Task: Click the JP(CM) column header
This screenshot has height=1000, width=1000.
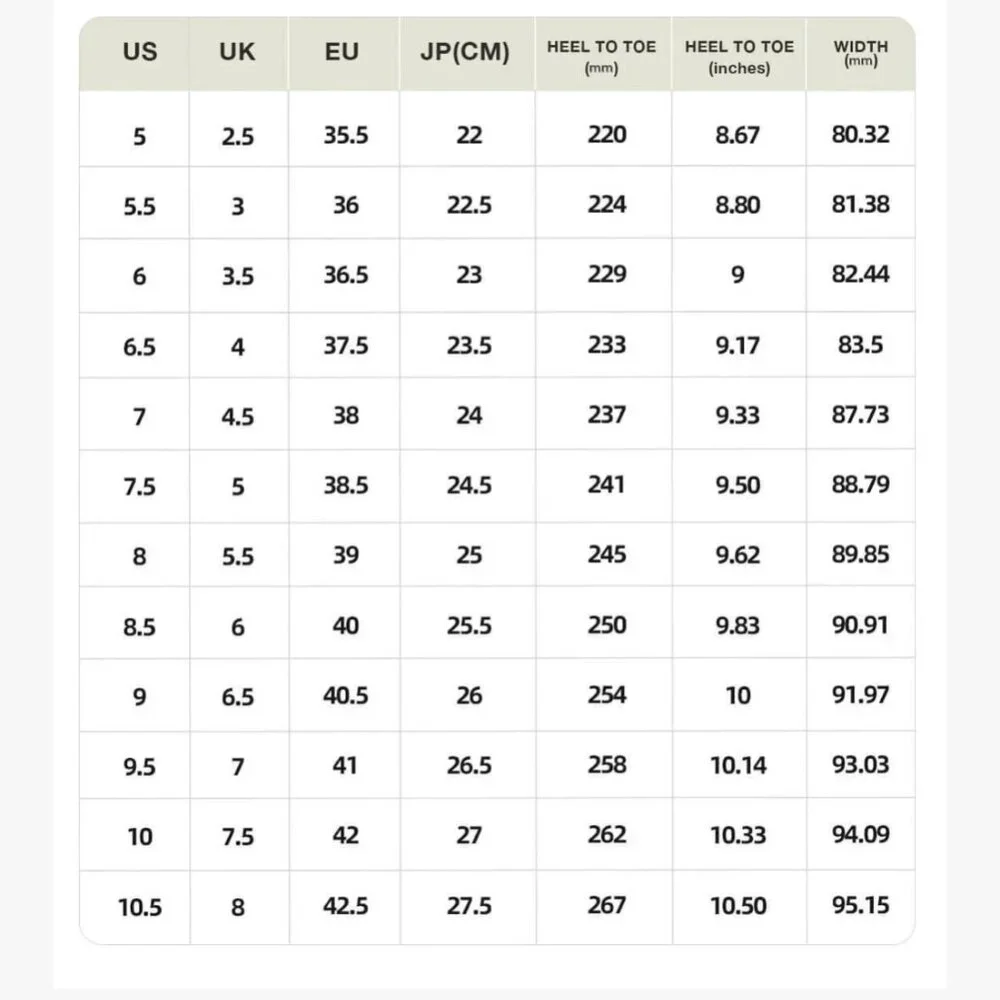Action: coord(465,53)
